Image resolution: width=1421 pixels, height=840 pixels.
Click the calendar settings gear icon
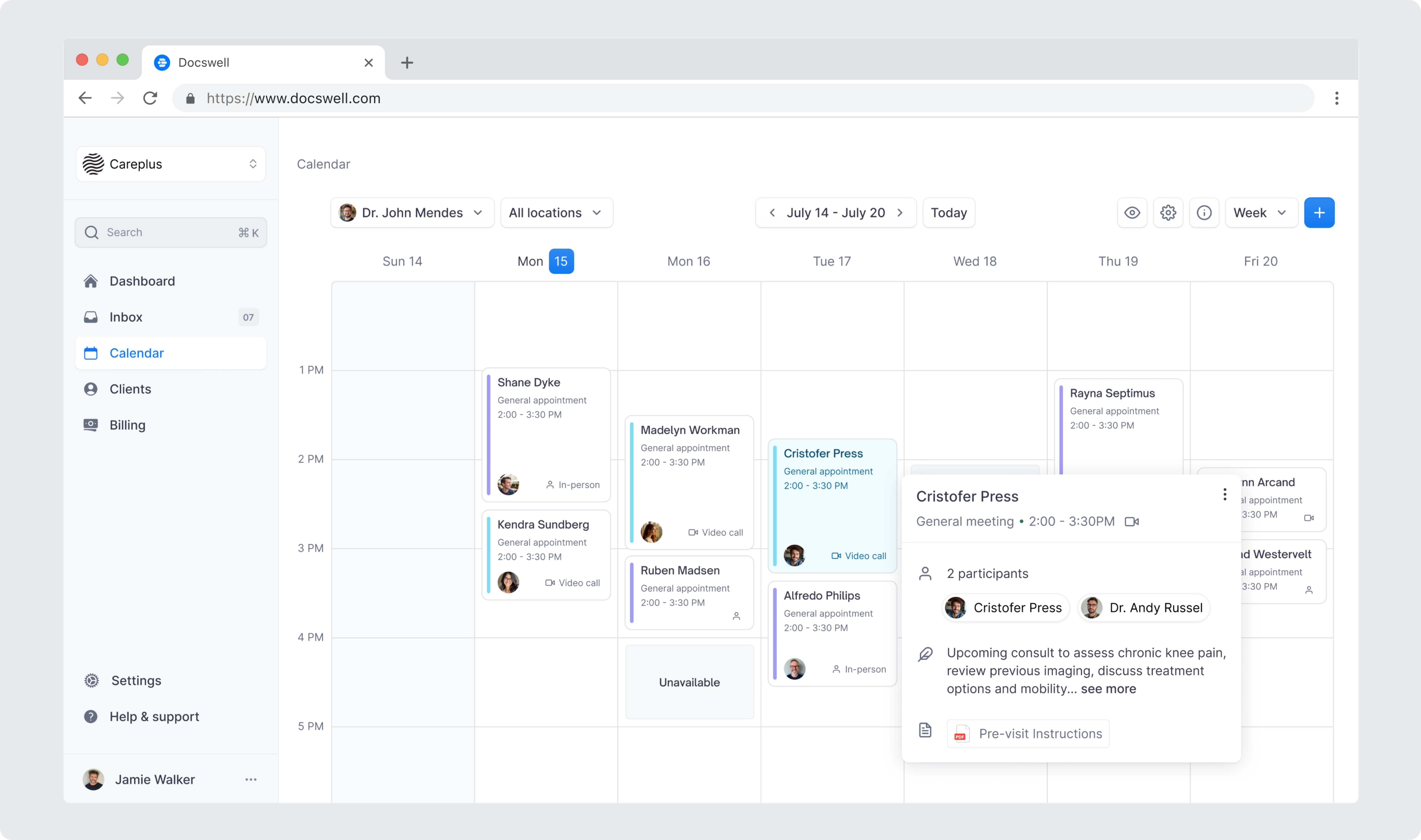click(1167, 213)
